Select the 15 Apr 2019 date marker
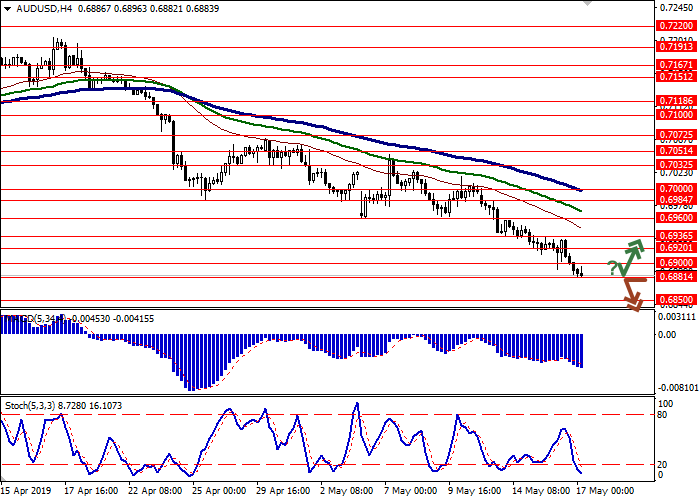The width and height of the screenshot is (700, 500). click(27, 491)
